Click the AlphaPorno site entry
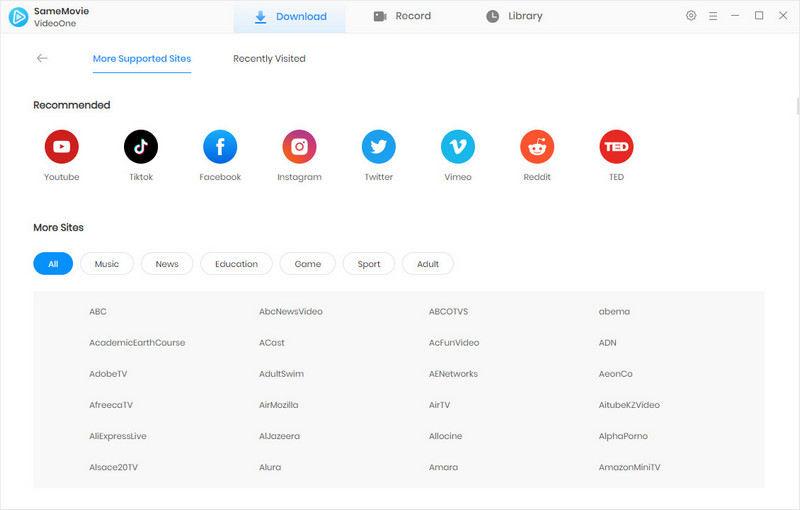This screenshot has height=510, width=800. 623,436
